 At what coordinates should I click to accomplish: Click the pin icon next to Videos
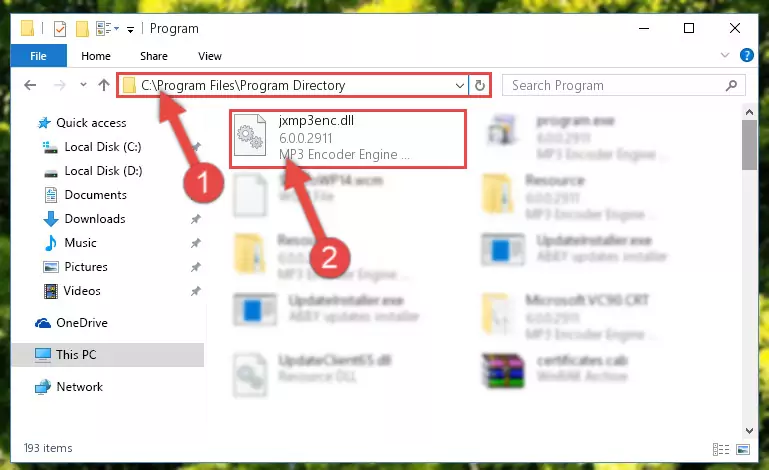click(196, 291)
